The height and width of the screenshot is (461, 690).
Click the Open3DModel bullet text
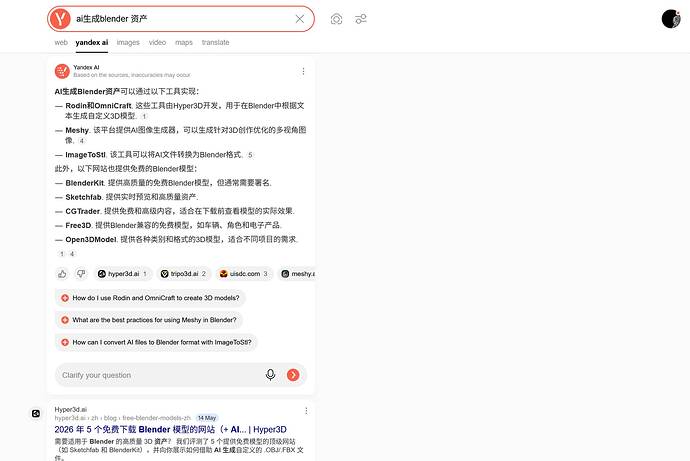(x=182, y=239)
